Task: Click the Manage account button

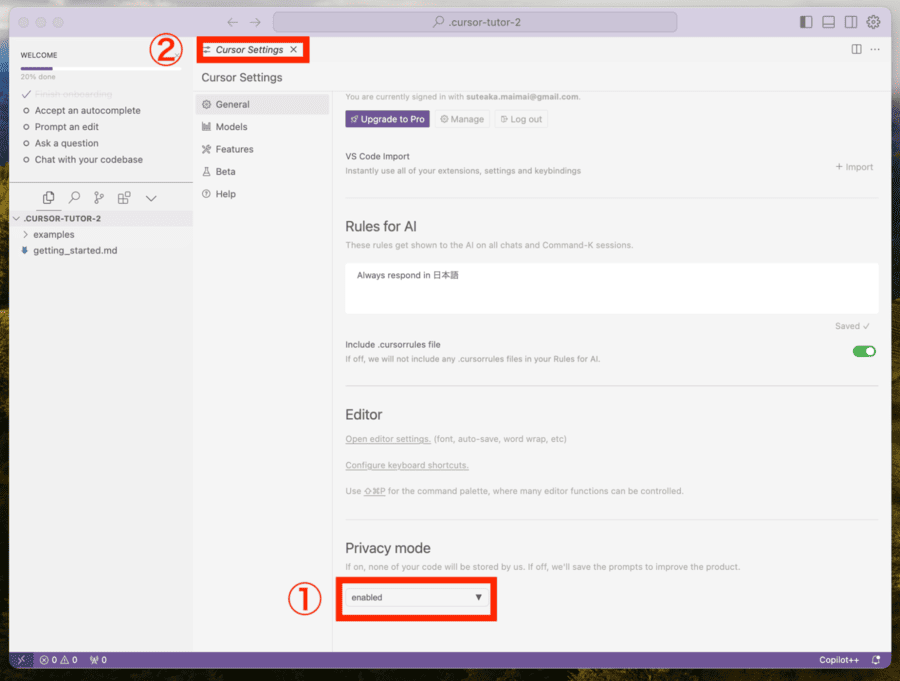Action: [x=462, y=119]
